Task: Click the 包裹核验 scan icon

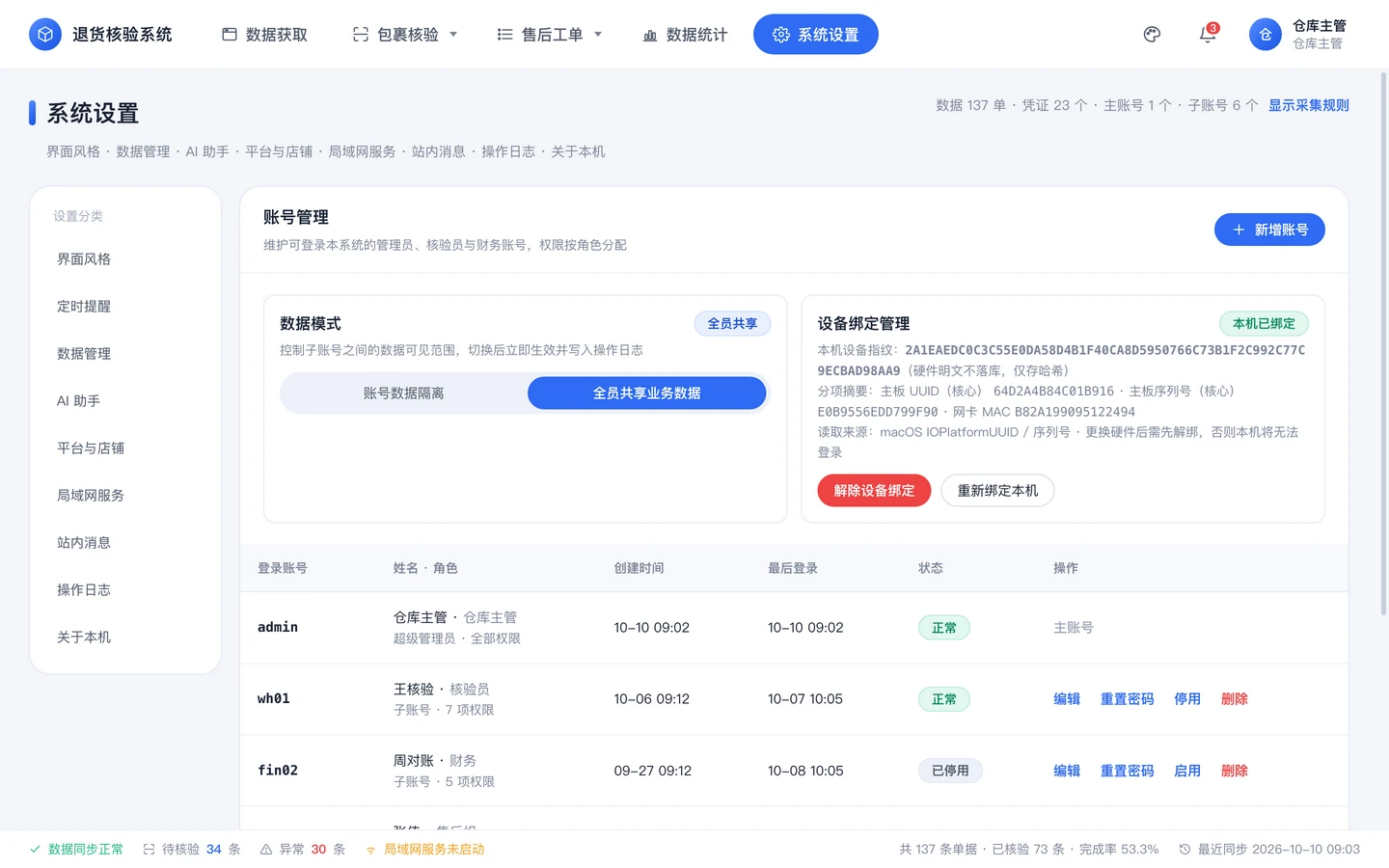Action: coord(361,35)
